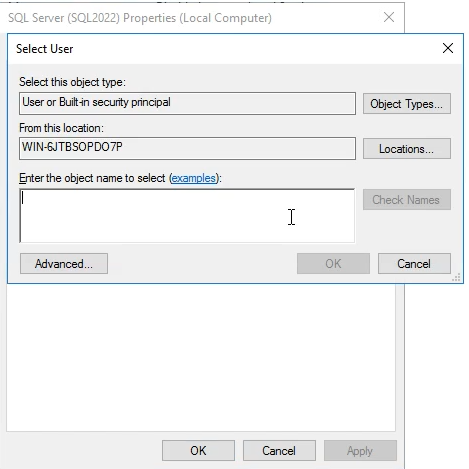This screenshot has width=469, height=469.
Task: Click OK in SQL Server Properties
Action: 198,451
